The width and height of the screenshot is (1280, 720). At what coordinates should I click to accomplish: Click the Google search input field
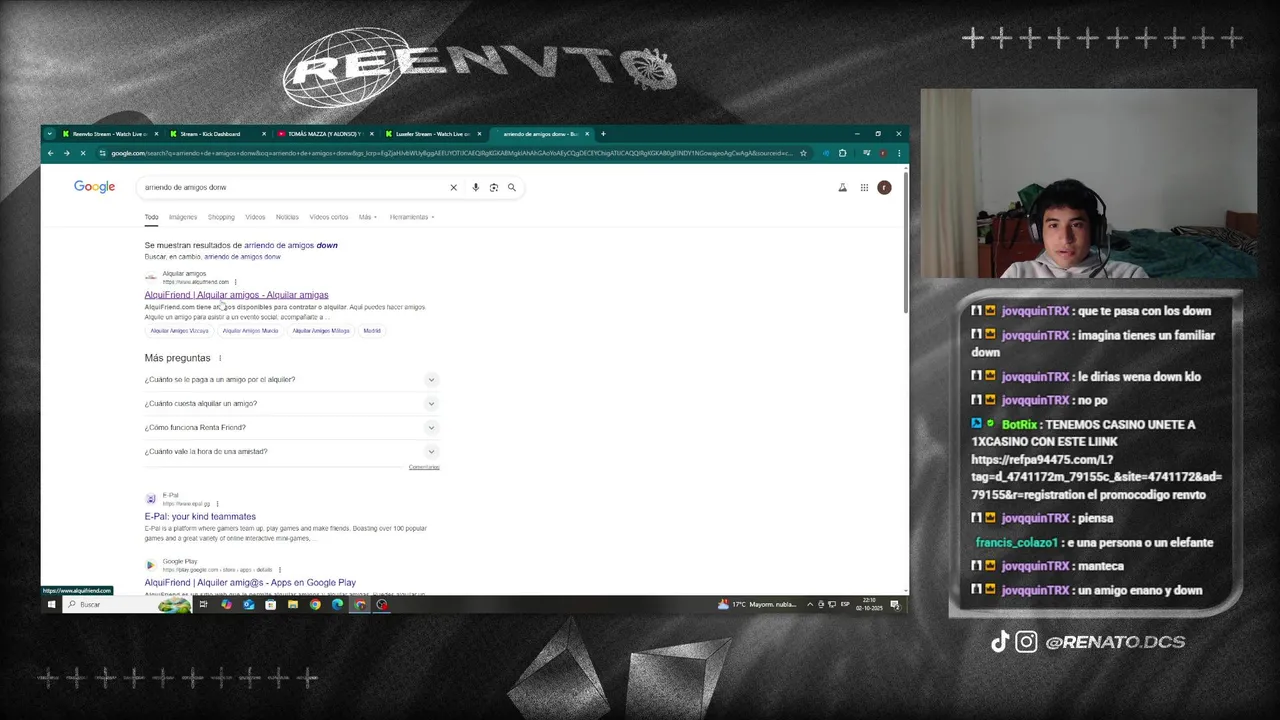pyautogui.click(x=295, y=187)
